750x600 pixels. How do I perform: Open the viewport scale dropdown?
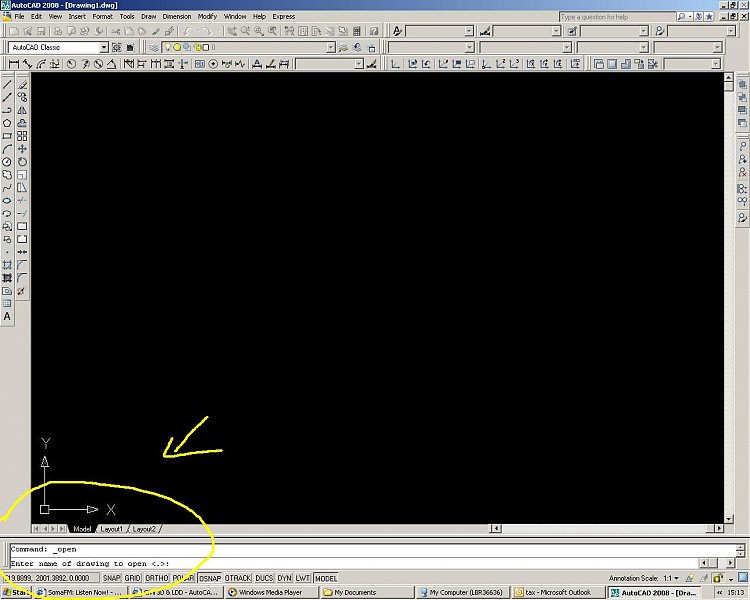[716, 64]
